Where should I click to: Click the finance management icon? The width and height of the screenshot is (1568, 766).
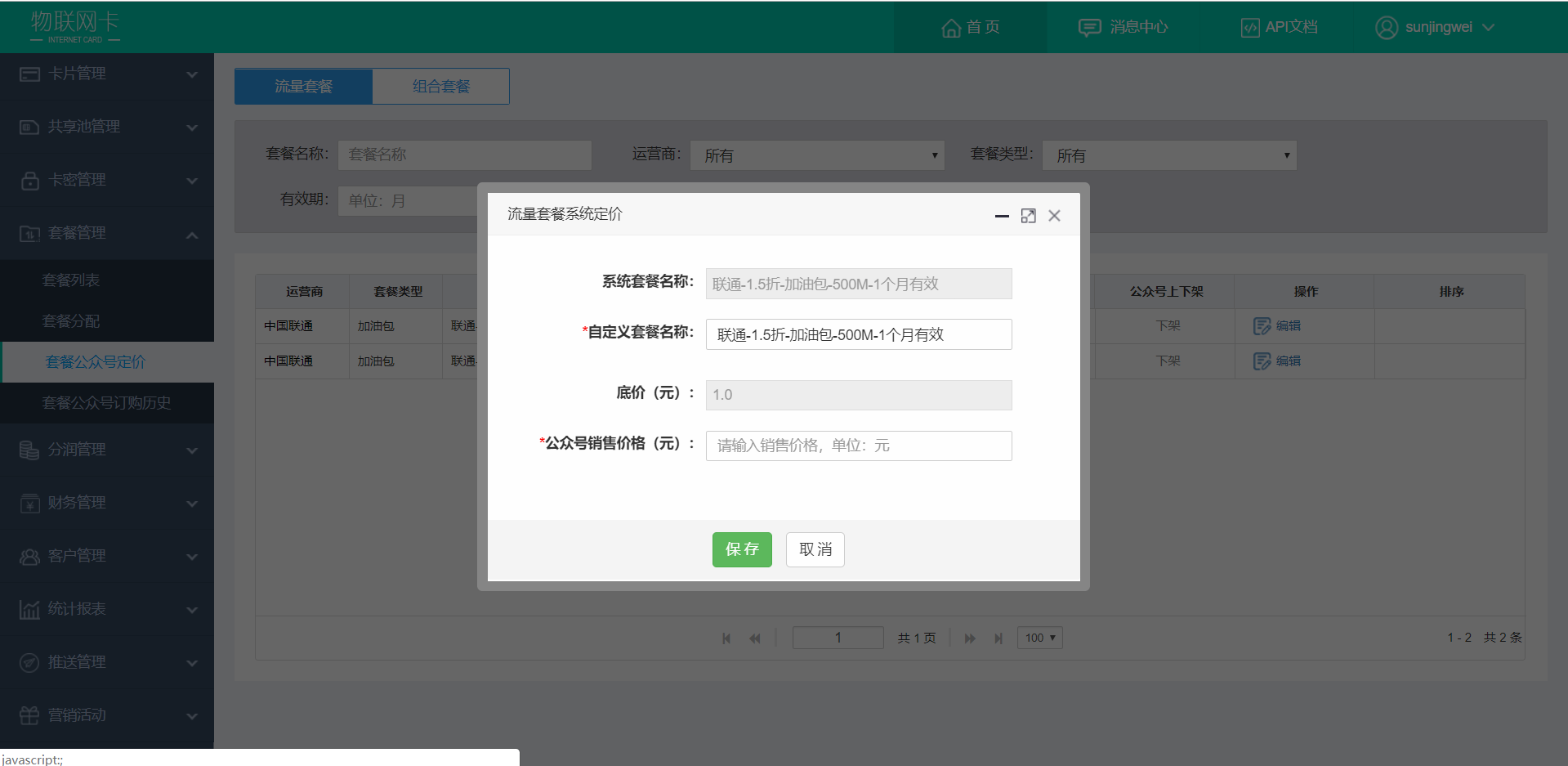[29, 504]
